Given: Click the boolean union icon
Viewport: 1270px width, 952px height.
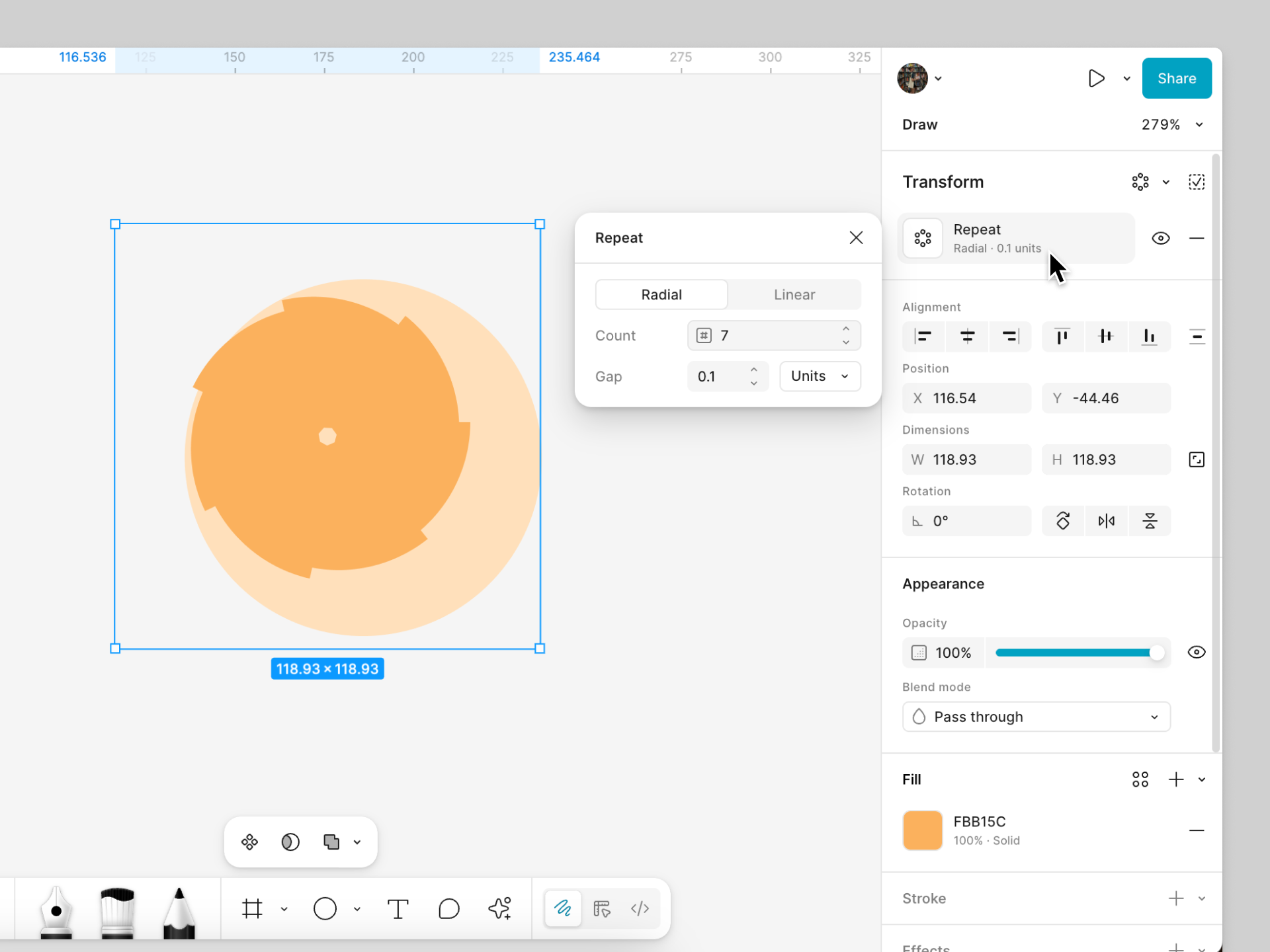Looking at the screenshot, I should (331, 842).
